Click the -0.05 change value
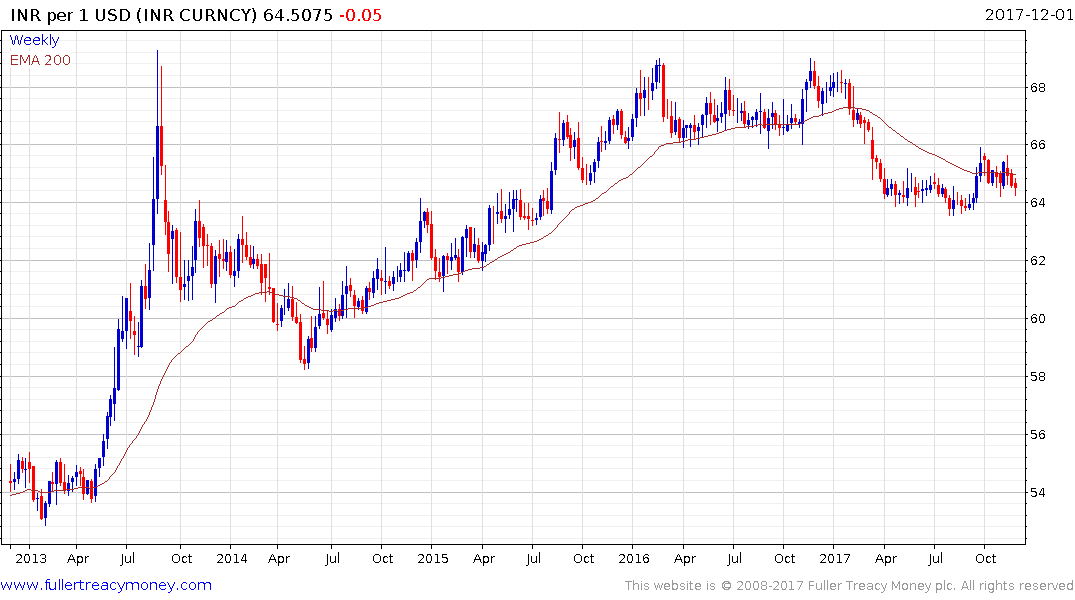The width and height of the screenshot is (1075, 600). tap(361, 15)
